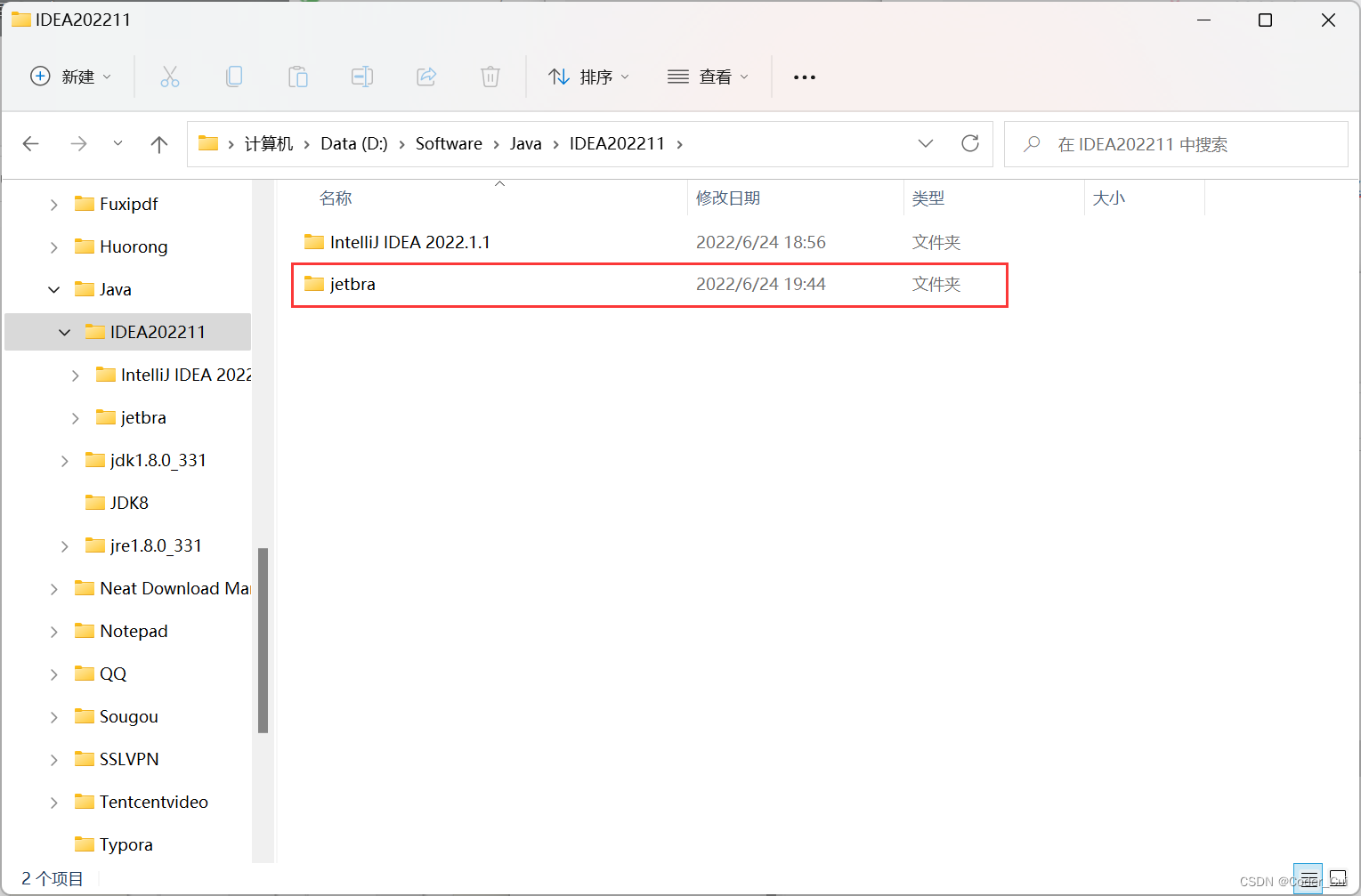Viewport: 1361px width, 896px height.
Task: Switch to large thumbnails view icon
Action: (1338, 879)
